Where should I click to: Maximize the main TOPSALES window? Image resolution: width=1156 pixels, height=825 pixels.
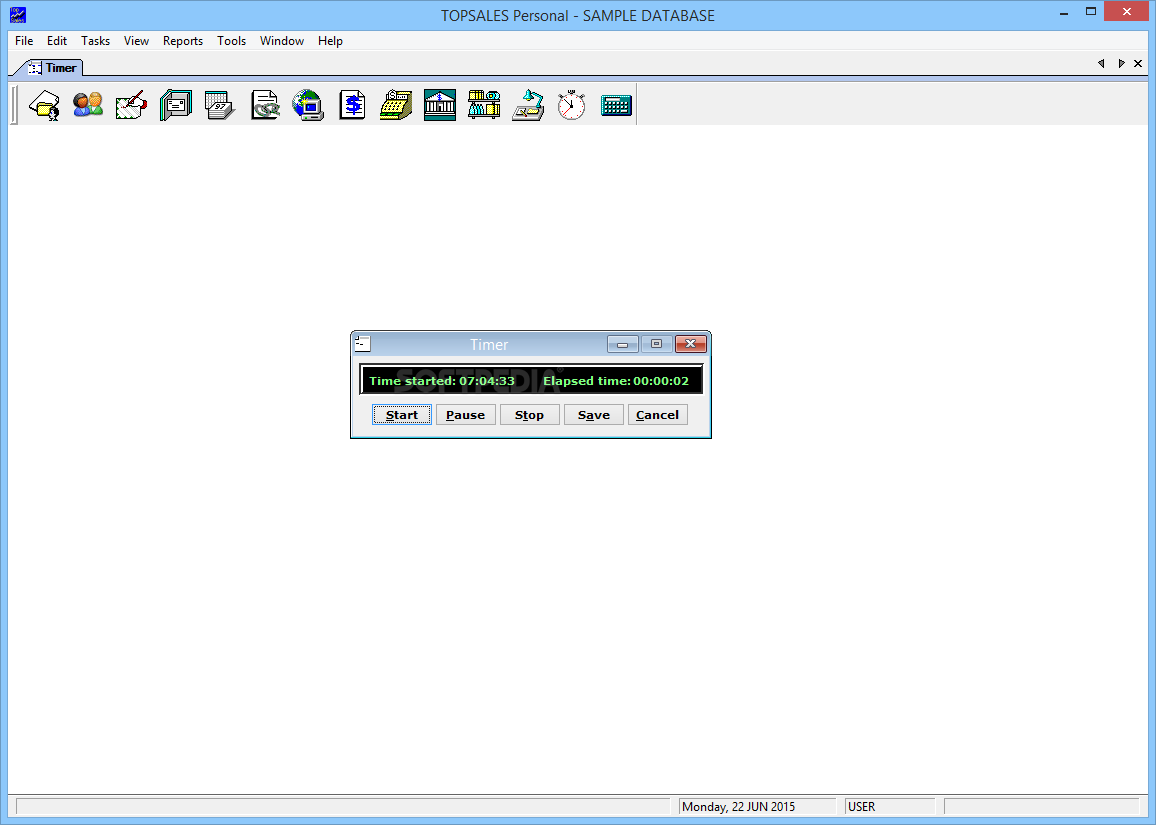click(x=1091, y=12)
